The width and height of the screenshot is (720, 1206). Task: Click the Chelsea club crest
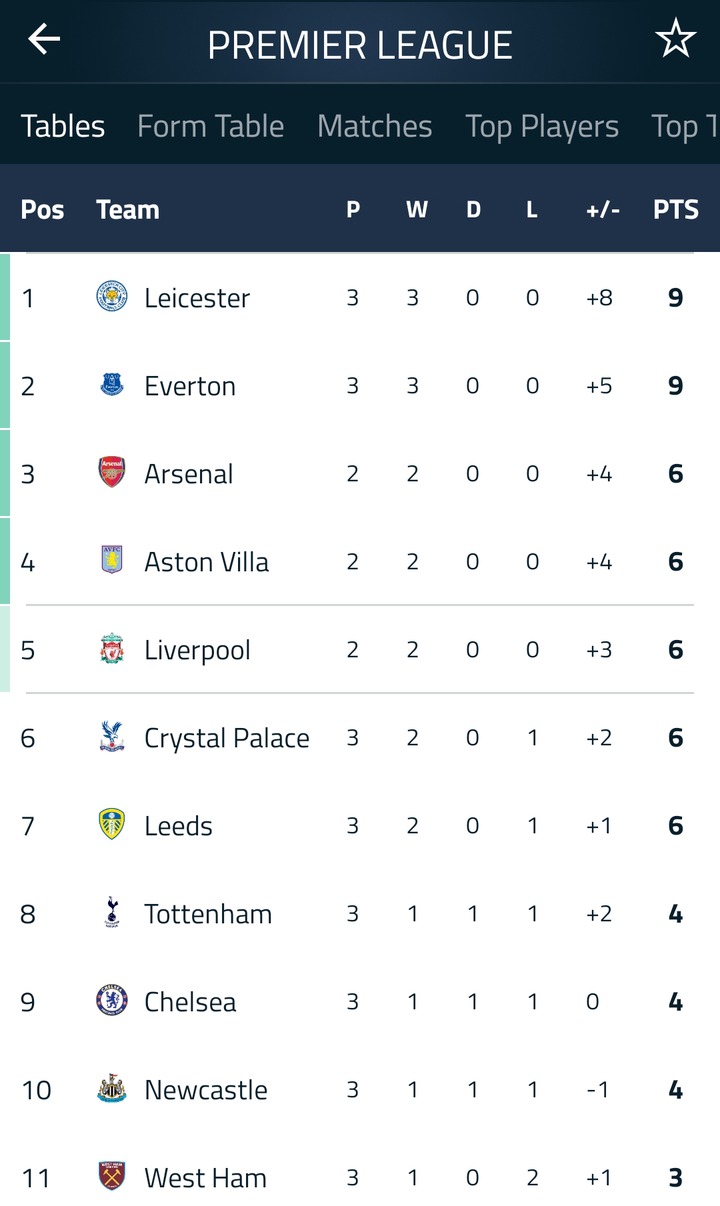111,1001
